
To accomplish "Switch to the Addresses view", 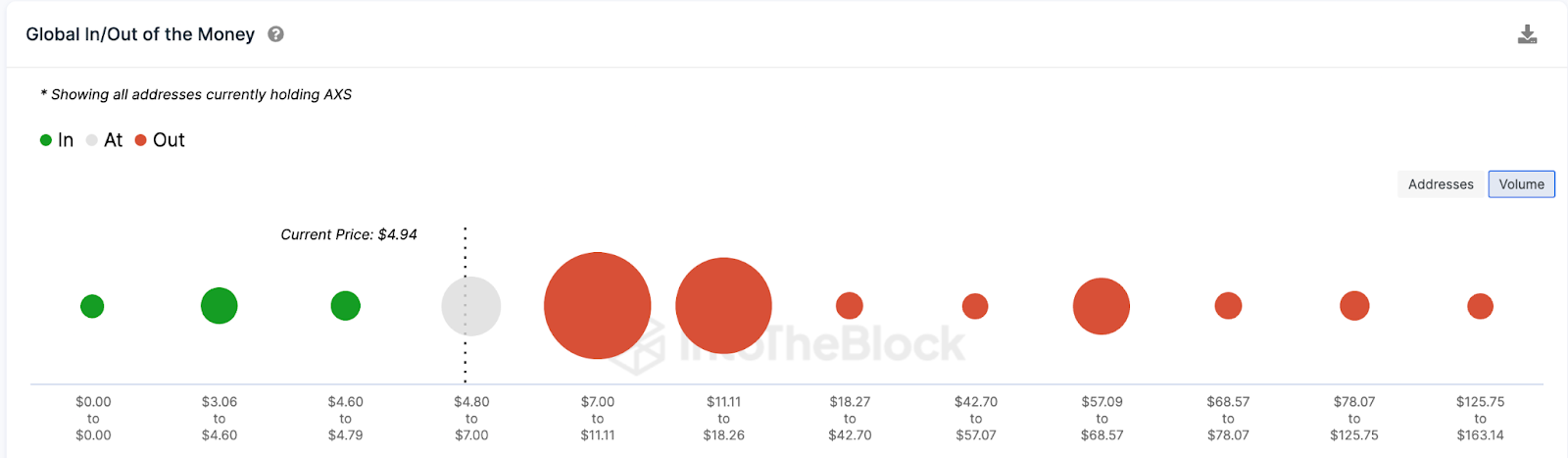I will pyautogui.click(x=1441, y=184).
